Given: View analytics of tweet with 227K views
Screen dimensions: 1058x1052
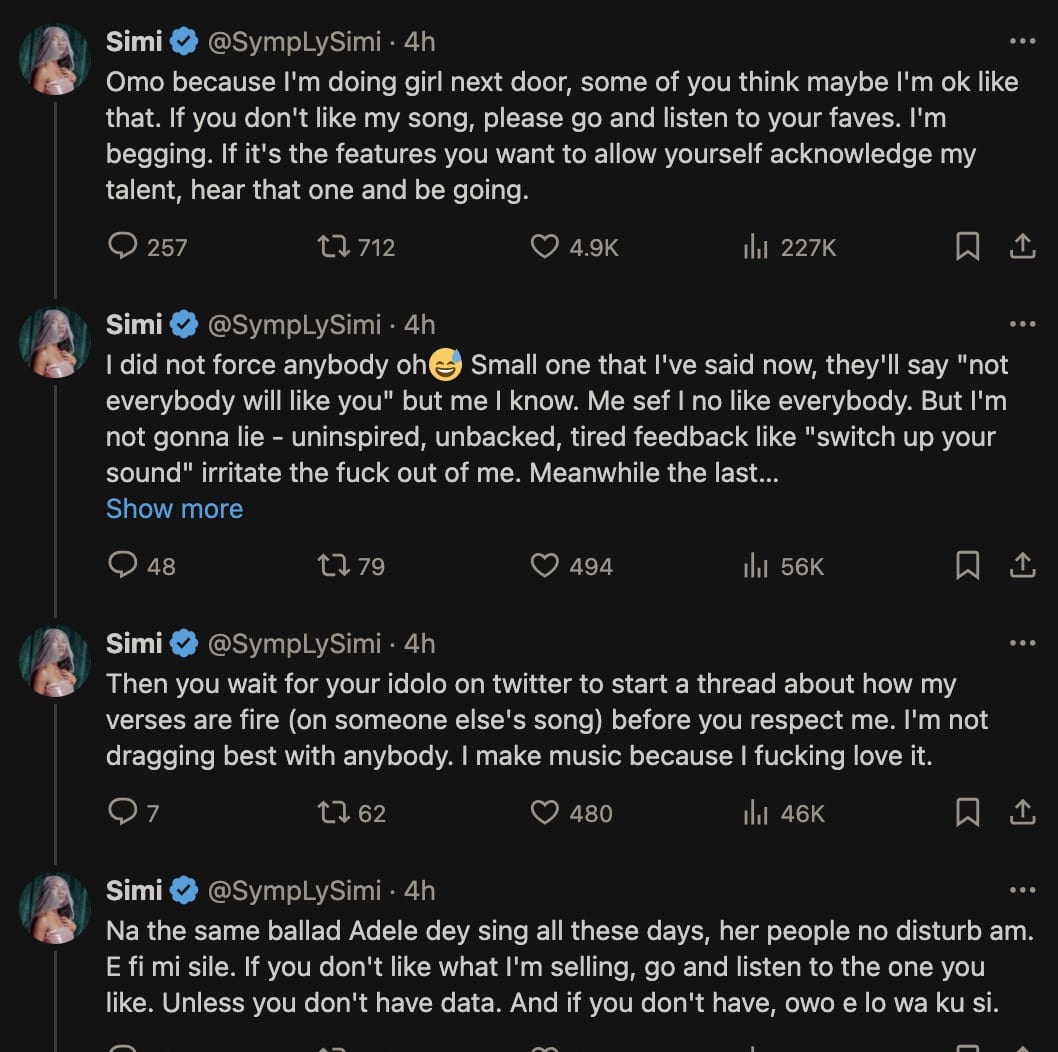Looking at the screenshot, I should click(x=754, y=246).
